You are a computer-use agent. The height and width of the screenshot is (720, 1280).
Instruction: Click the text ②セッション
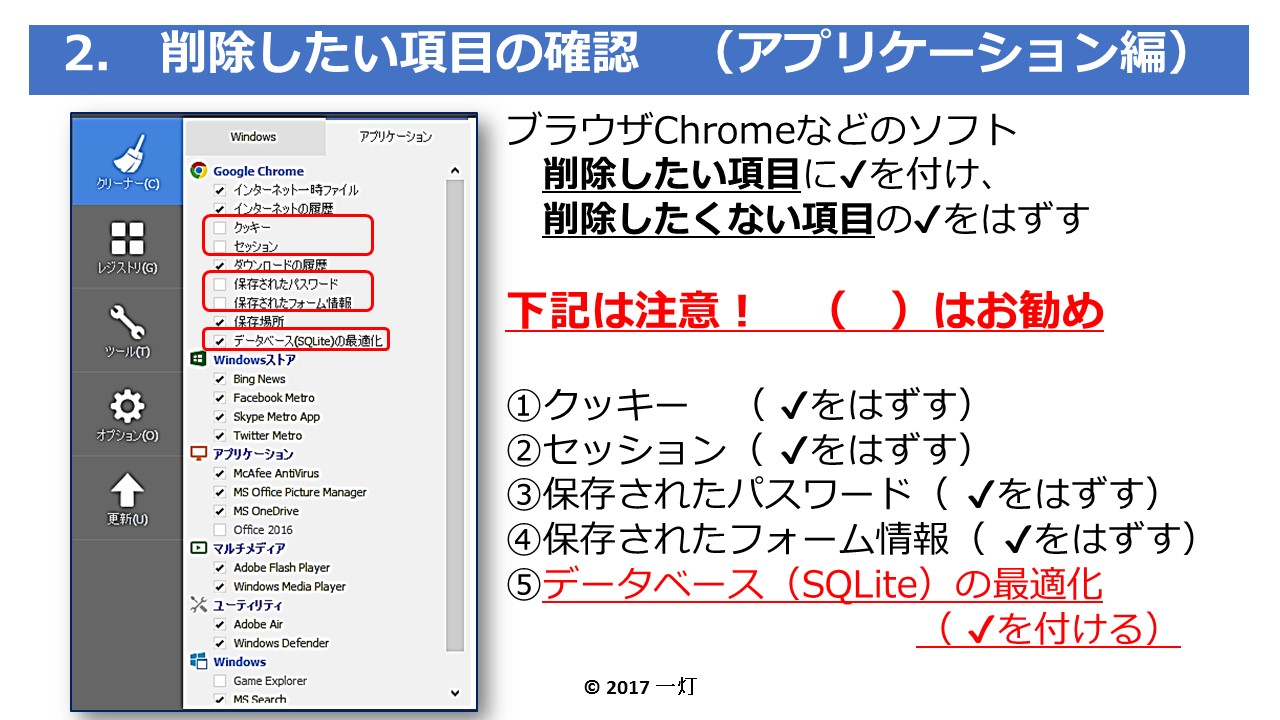615,450
